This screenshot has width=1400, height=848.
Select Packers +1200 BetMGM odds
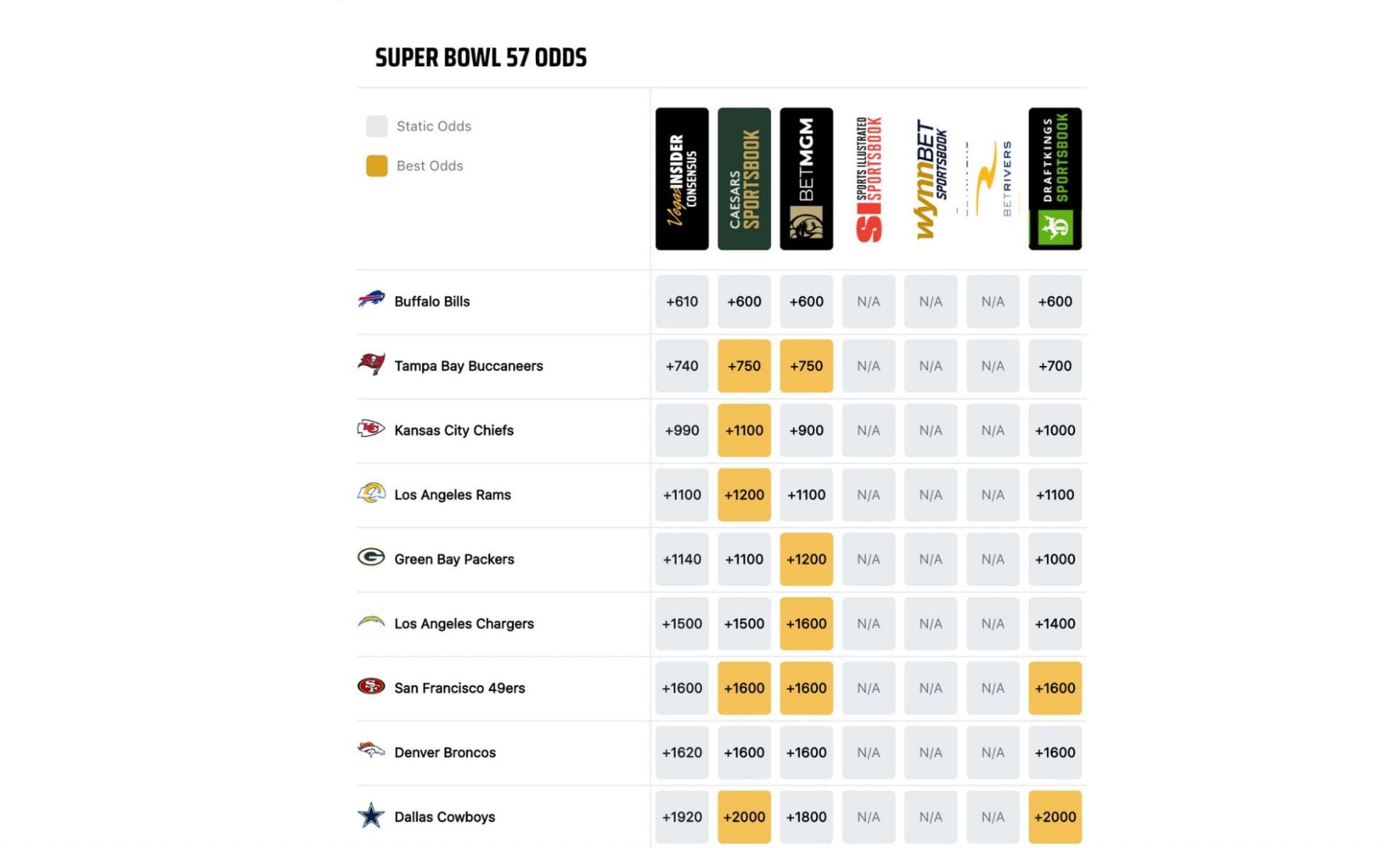[806, 559]
